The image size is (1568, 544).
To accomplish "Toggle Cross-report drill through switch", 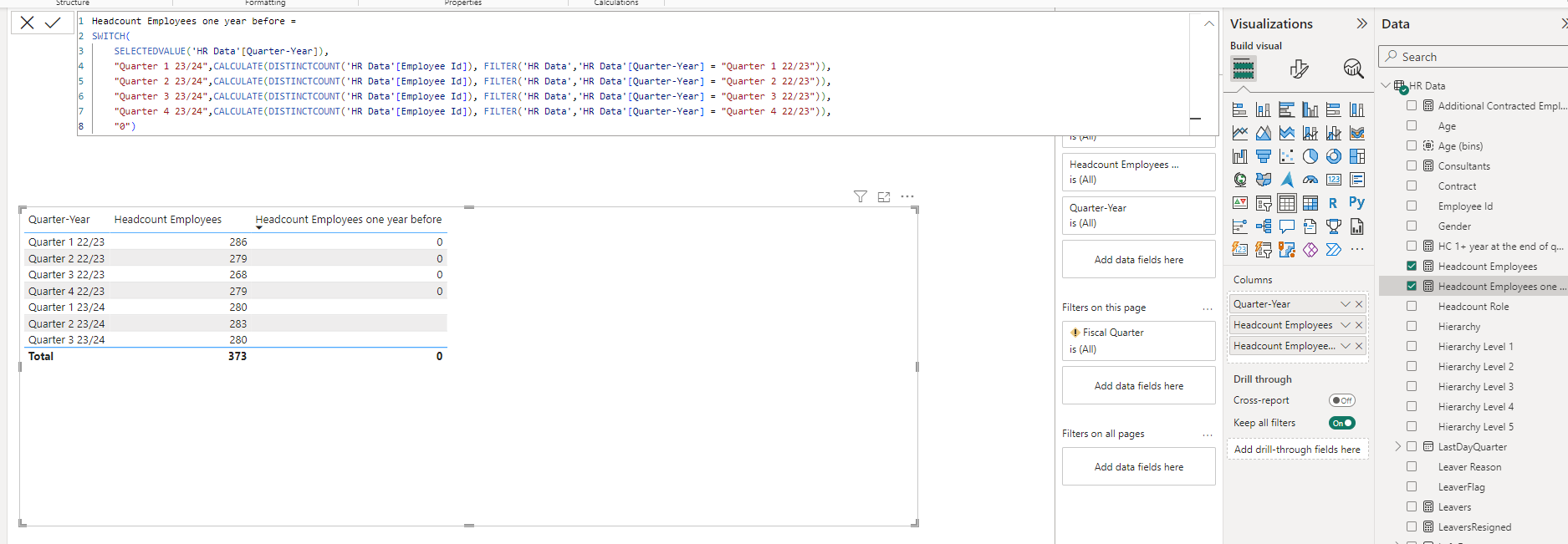I will (x=1342, y=400).
